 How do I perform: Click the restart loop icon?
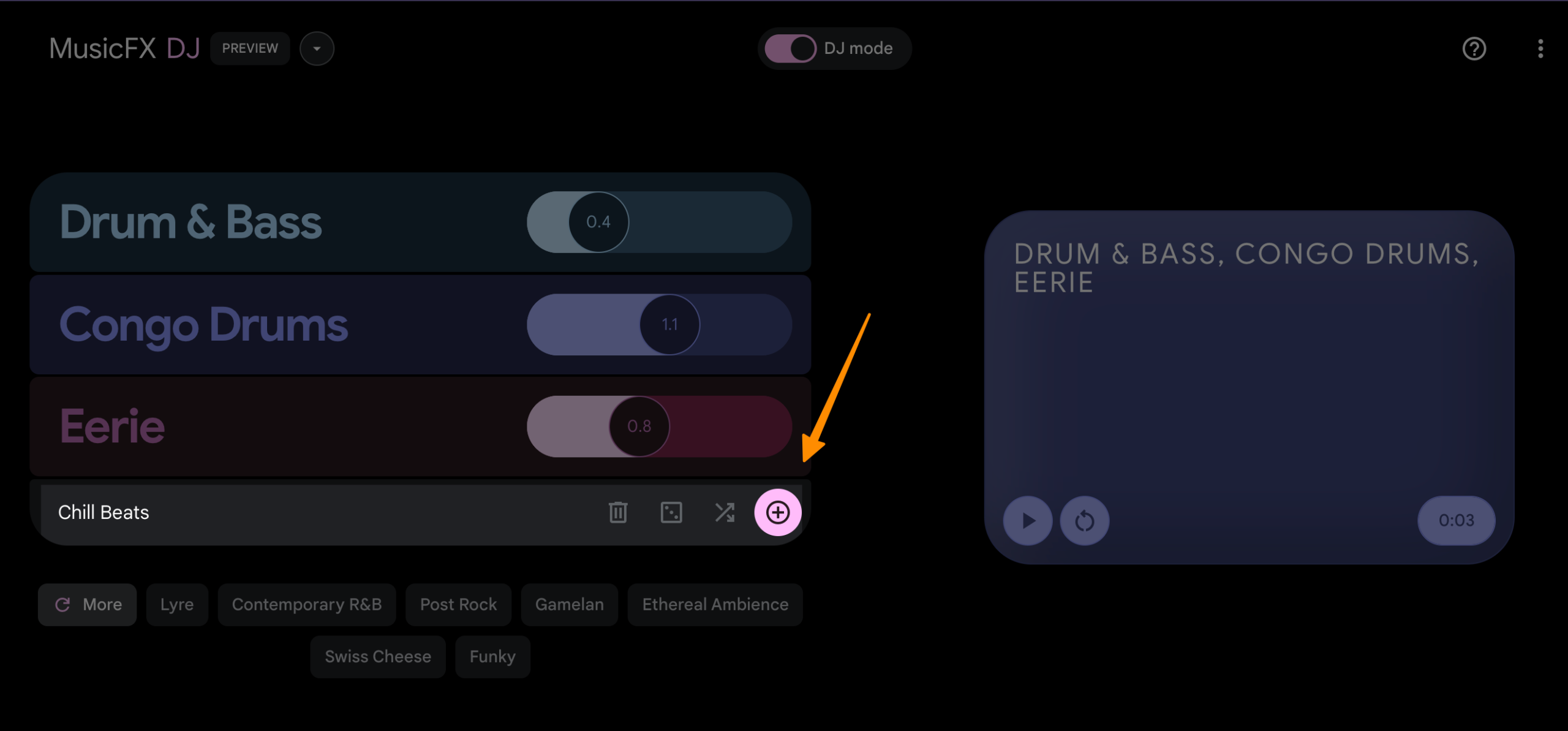click(x=1084, y=521)
